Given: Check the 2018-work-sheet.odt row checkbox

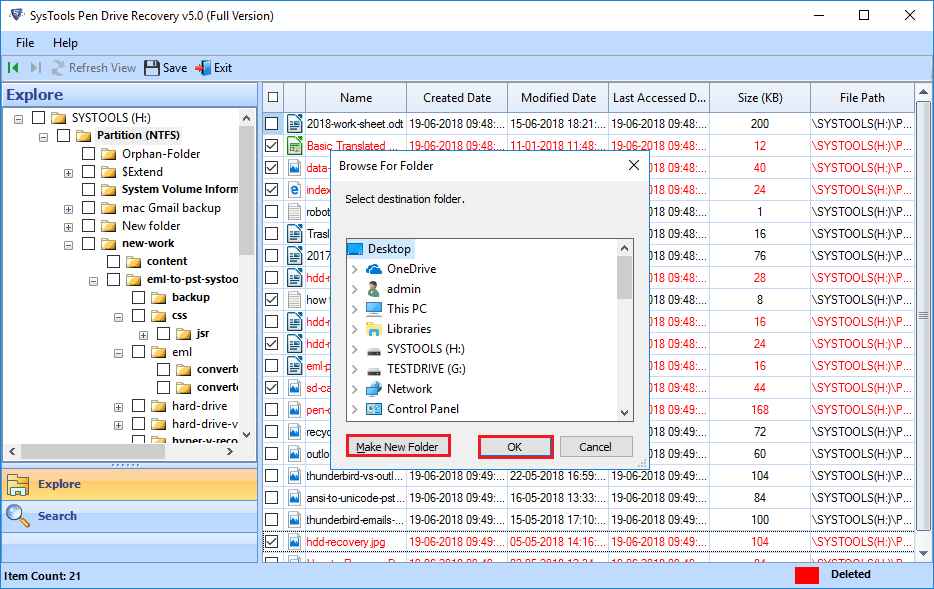Looking at the screenshot, I should (272, 124).
